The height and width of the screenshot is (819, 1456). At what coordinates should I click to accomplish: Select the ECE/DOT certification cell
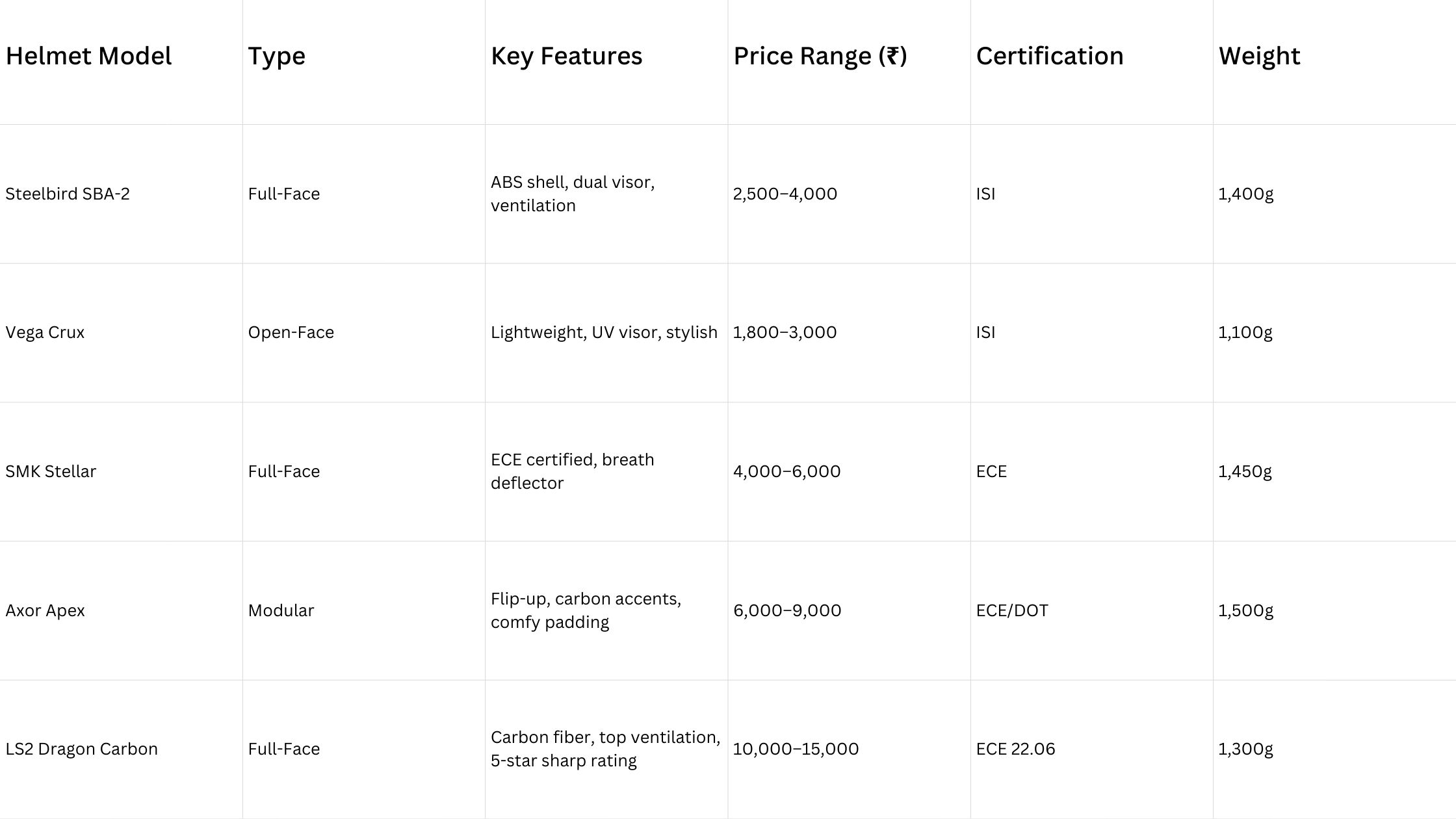tap(1011, 610)
